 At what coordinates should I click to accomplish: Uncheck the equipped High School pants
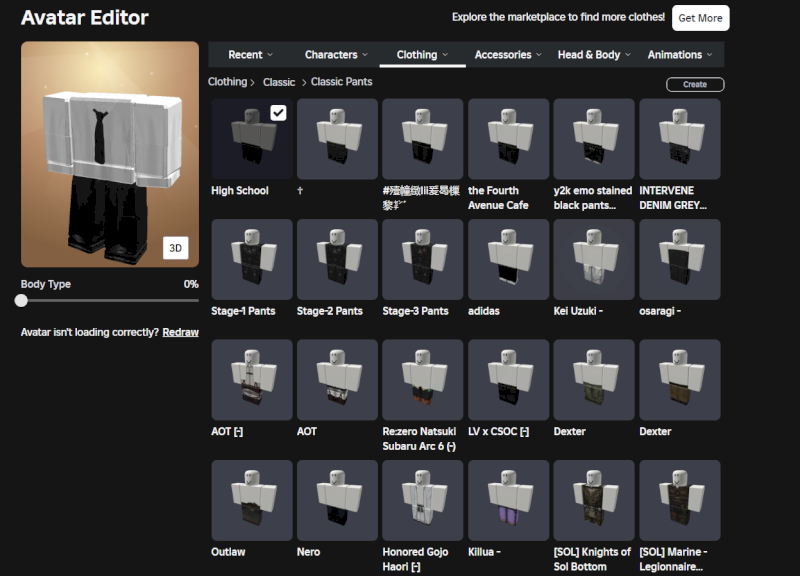[278, 113]
